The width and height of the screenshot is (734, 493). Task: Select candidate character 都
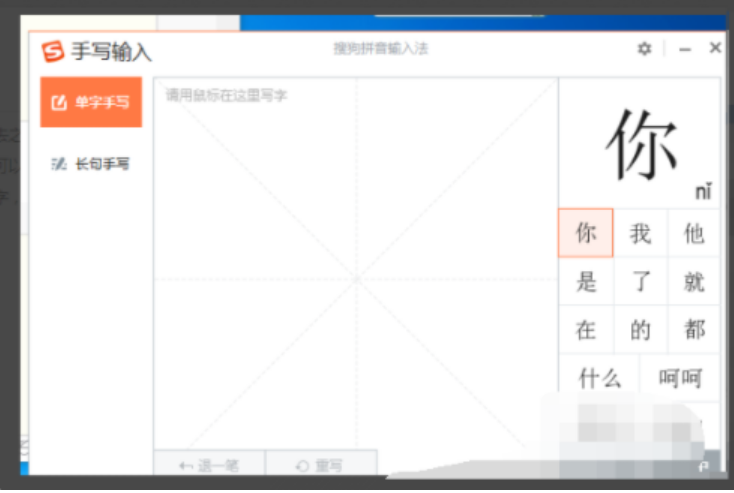(x=694, y=330)
